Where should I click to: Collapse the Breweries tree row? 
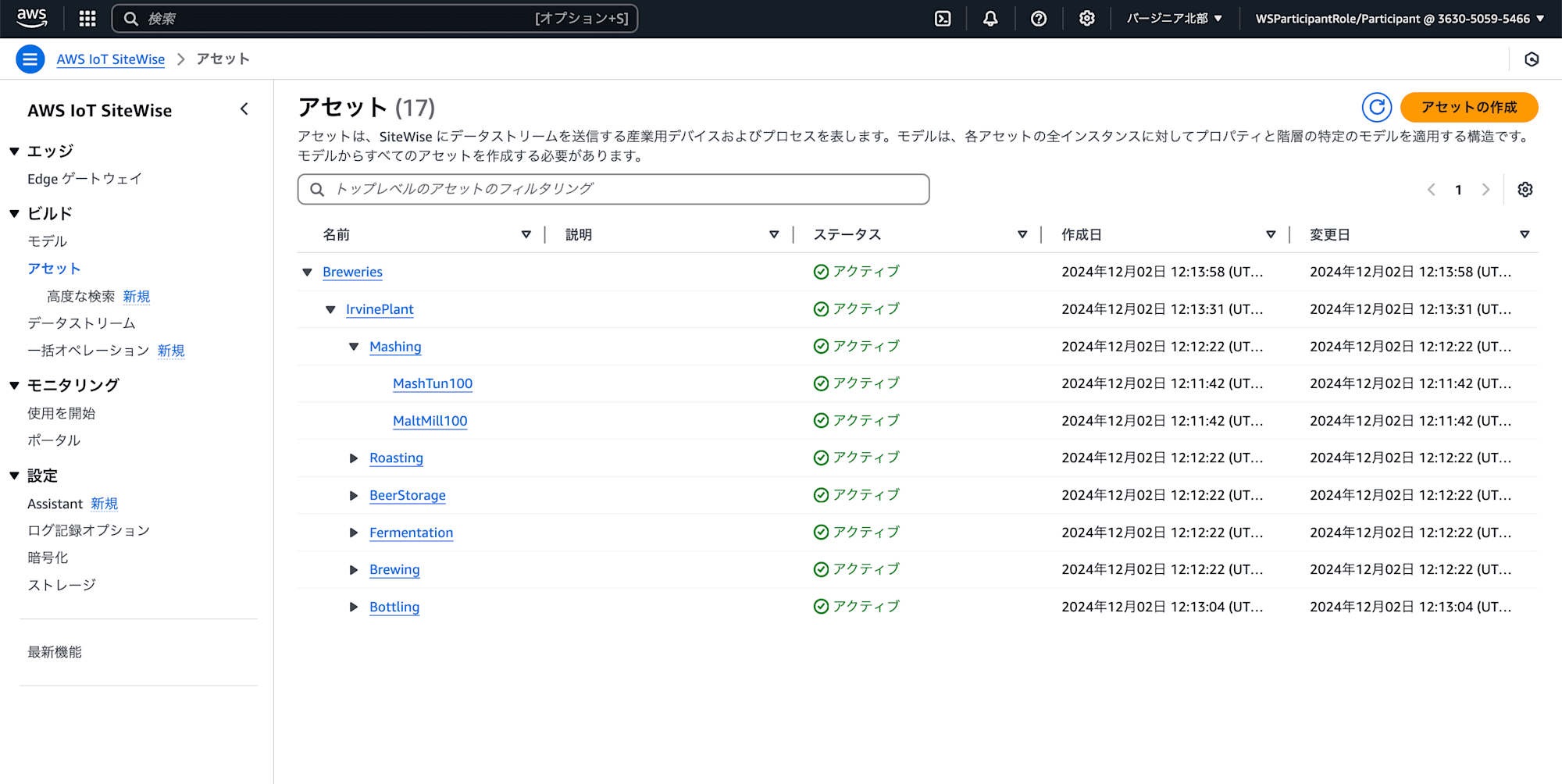click(307, 273)
